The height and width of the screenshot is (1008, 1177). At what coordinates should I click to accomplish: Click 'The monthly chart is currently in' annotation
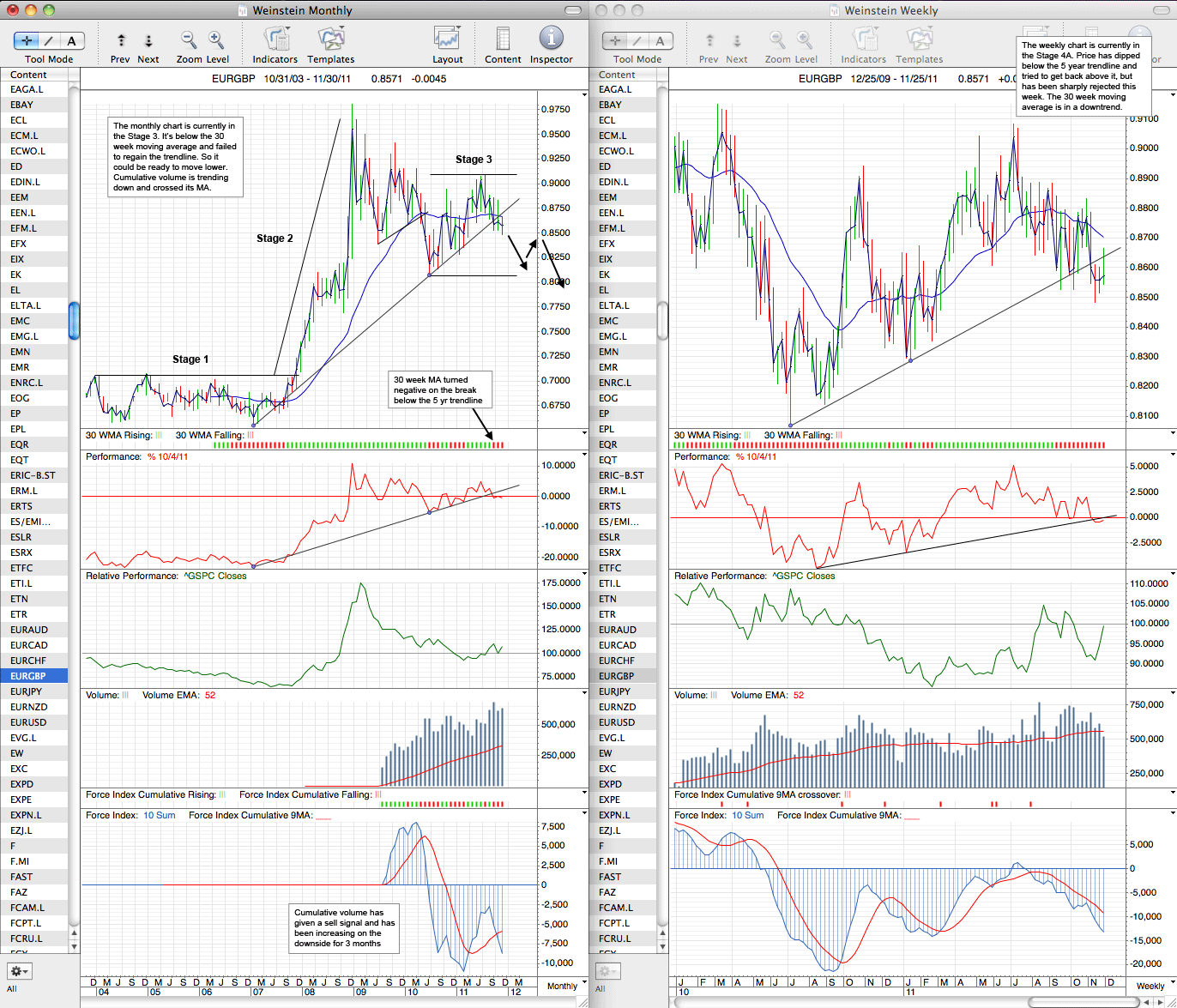[x=176, y=156]
